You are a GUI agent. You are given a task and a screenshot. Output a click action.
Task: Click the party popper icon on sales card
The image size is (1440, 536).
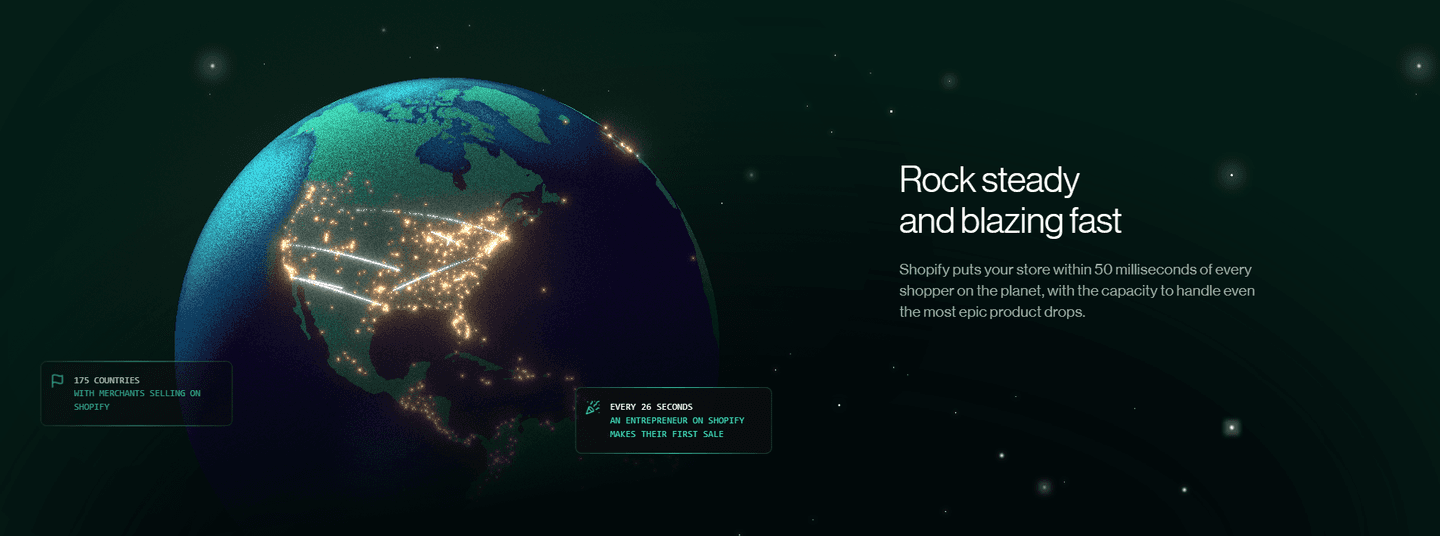tap(593, 407)
